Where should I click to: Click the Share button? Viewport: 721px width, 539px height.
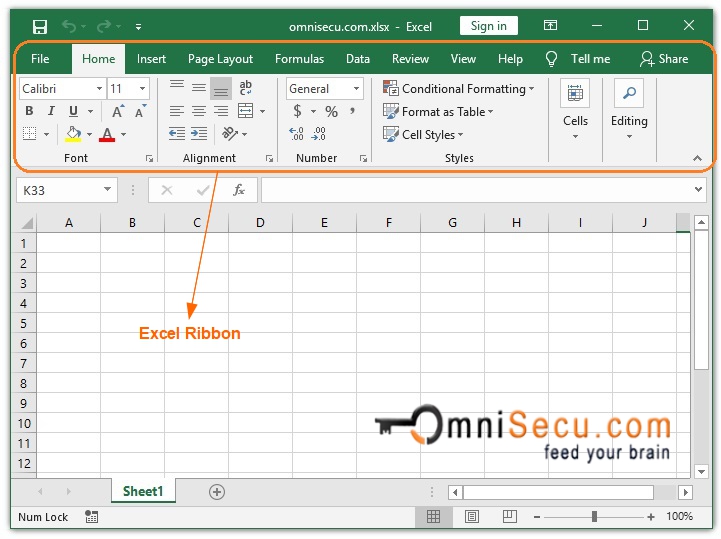[664, 59]
